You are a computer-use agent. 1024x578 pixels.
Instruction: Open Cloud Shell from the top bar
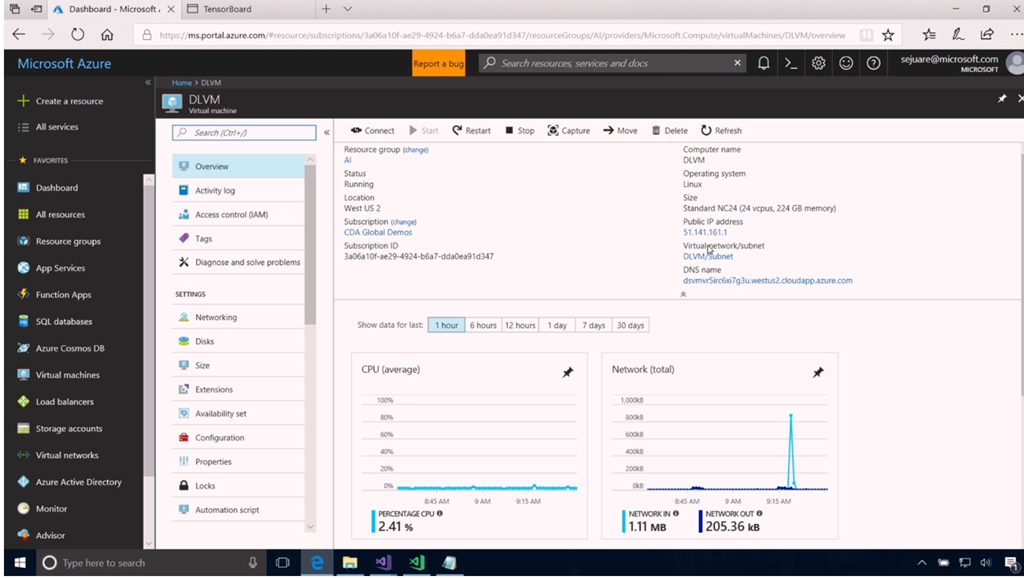[791, 63]
